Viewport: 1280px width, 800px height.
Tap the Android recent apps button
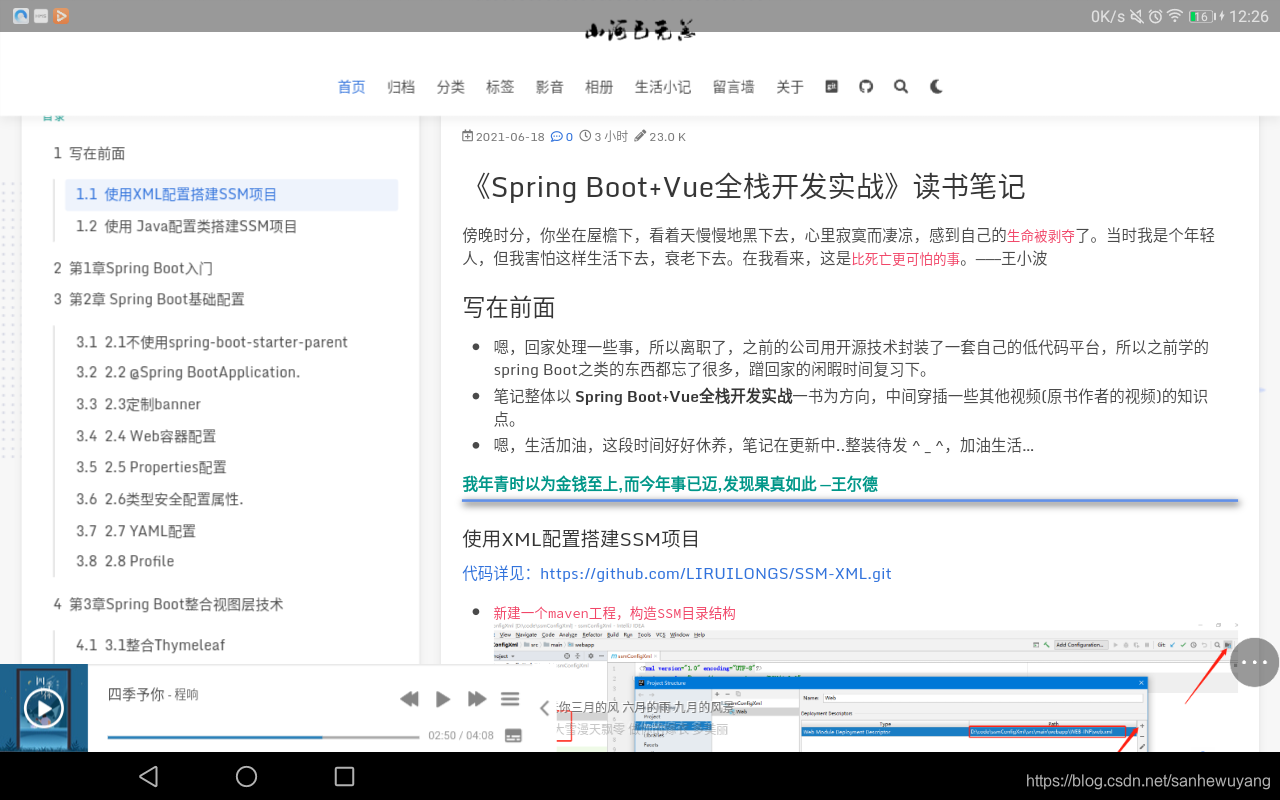[x=344, y=776]
